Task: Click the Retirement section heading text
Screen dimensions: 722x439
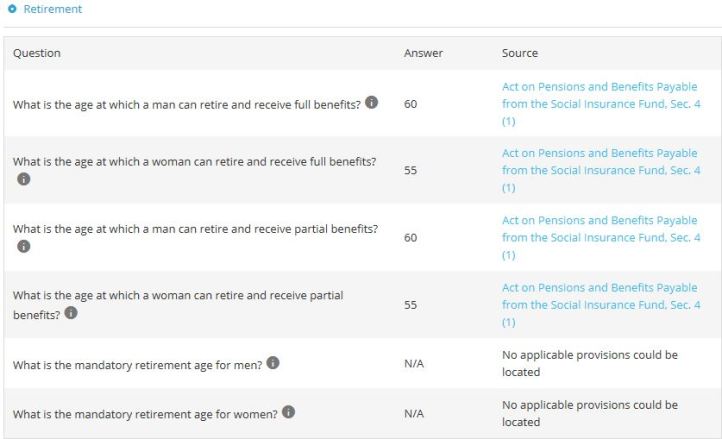Action: [52, 9]
